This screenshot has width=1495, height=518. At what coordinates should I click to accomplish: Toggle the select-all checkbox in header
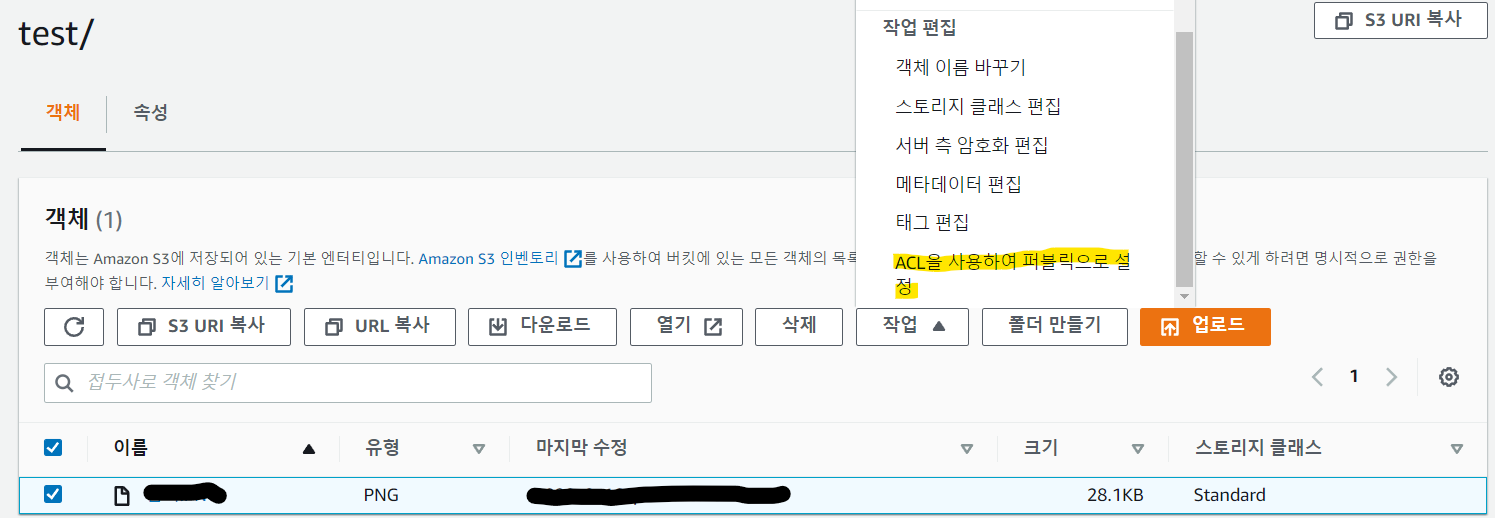tap(53, 448)
